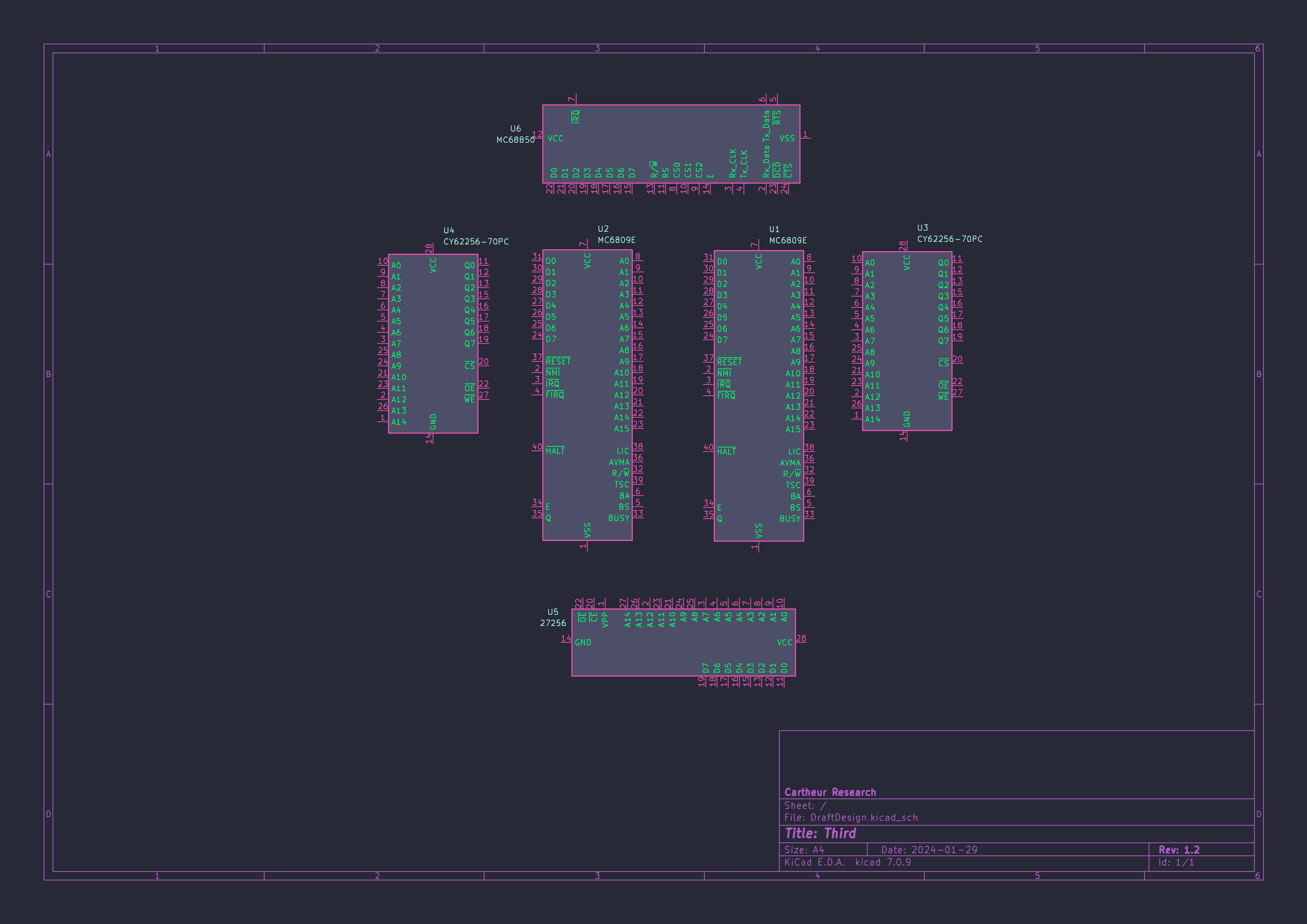Click the MC6809E value under U2

[616, 240]
